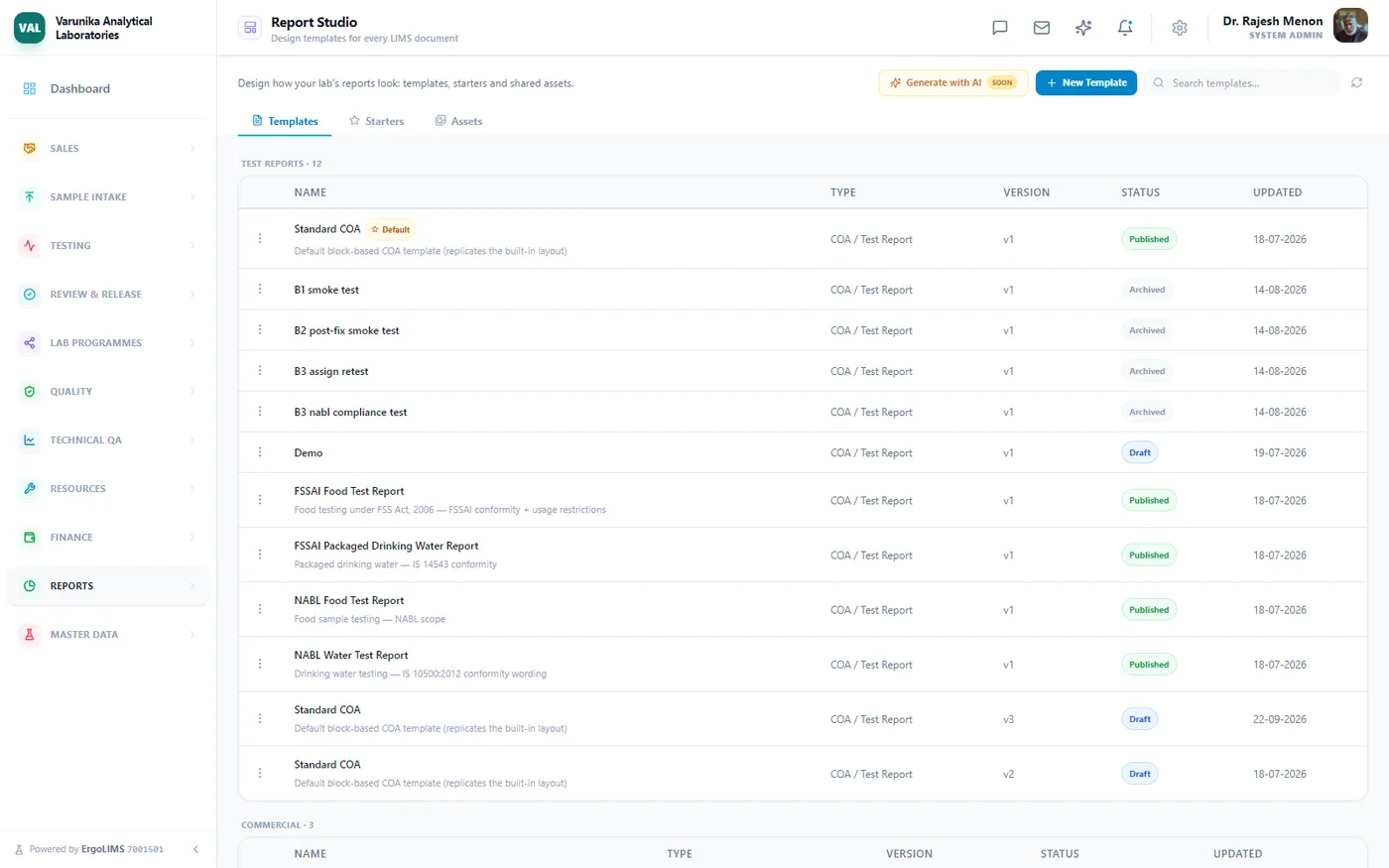Expand the Lab Programmes chevron

click(192, 343)
